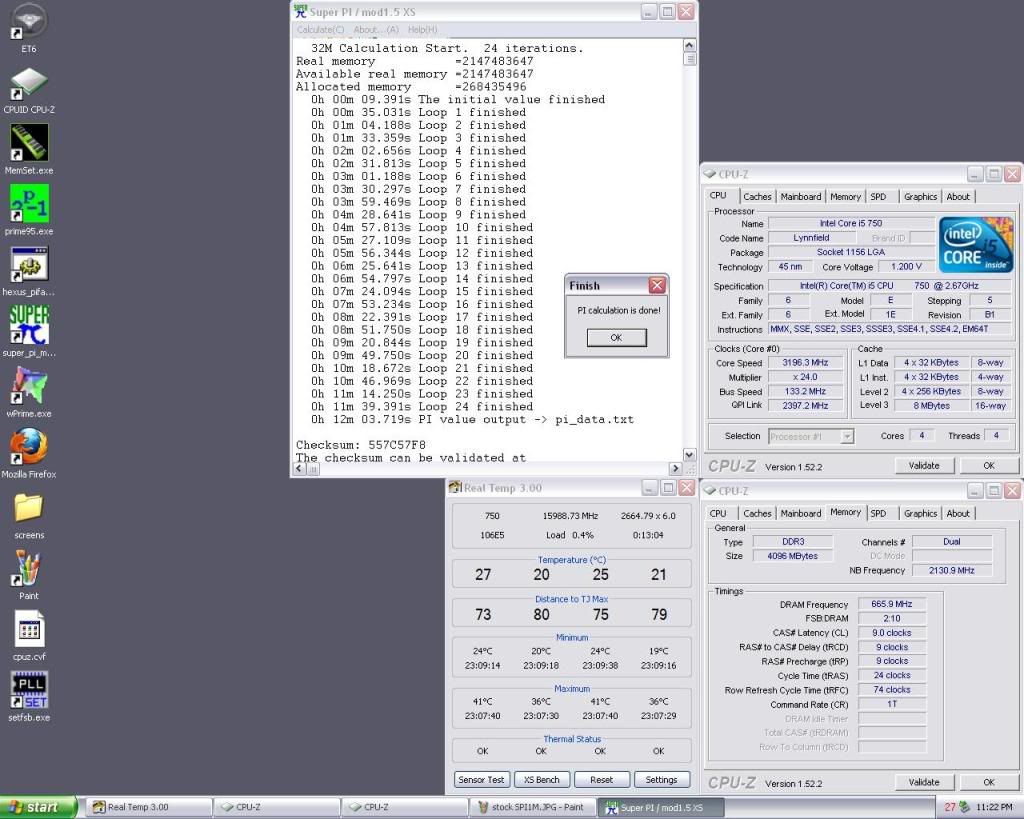The width and height of the screenshot is (1024, 819).
Task: Select CPU tab in lower CPU-Z
Action: 718,513
